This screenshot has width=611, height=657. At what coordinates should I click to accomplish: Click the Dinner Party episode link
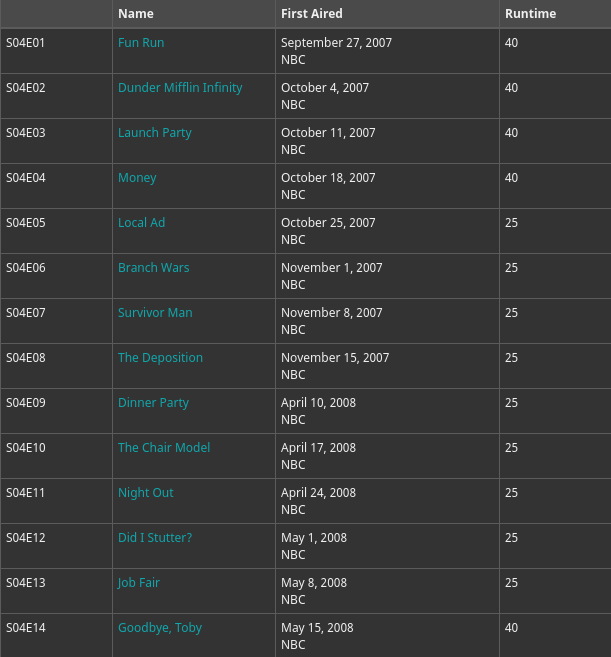[153, 403]
